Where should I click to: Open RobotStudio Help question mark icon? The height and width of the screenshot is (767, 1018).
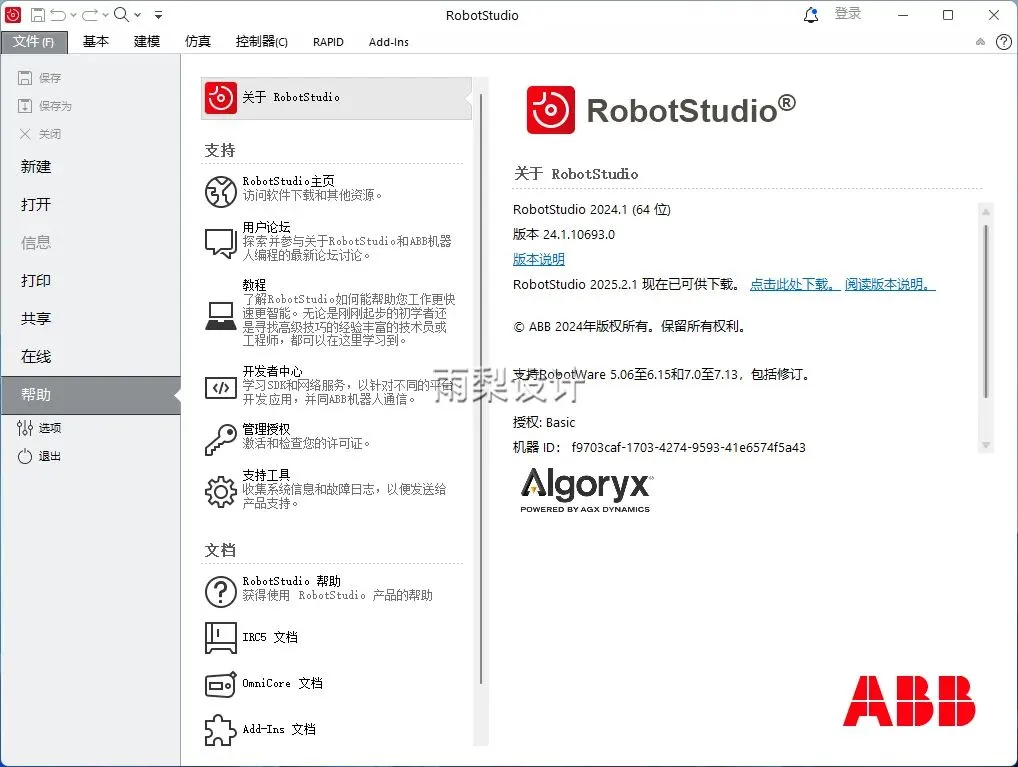(x=221, y=592)
